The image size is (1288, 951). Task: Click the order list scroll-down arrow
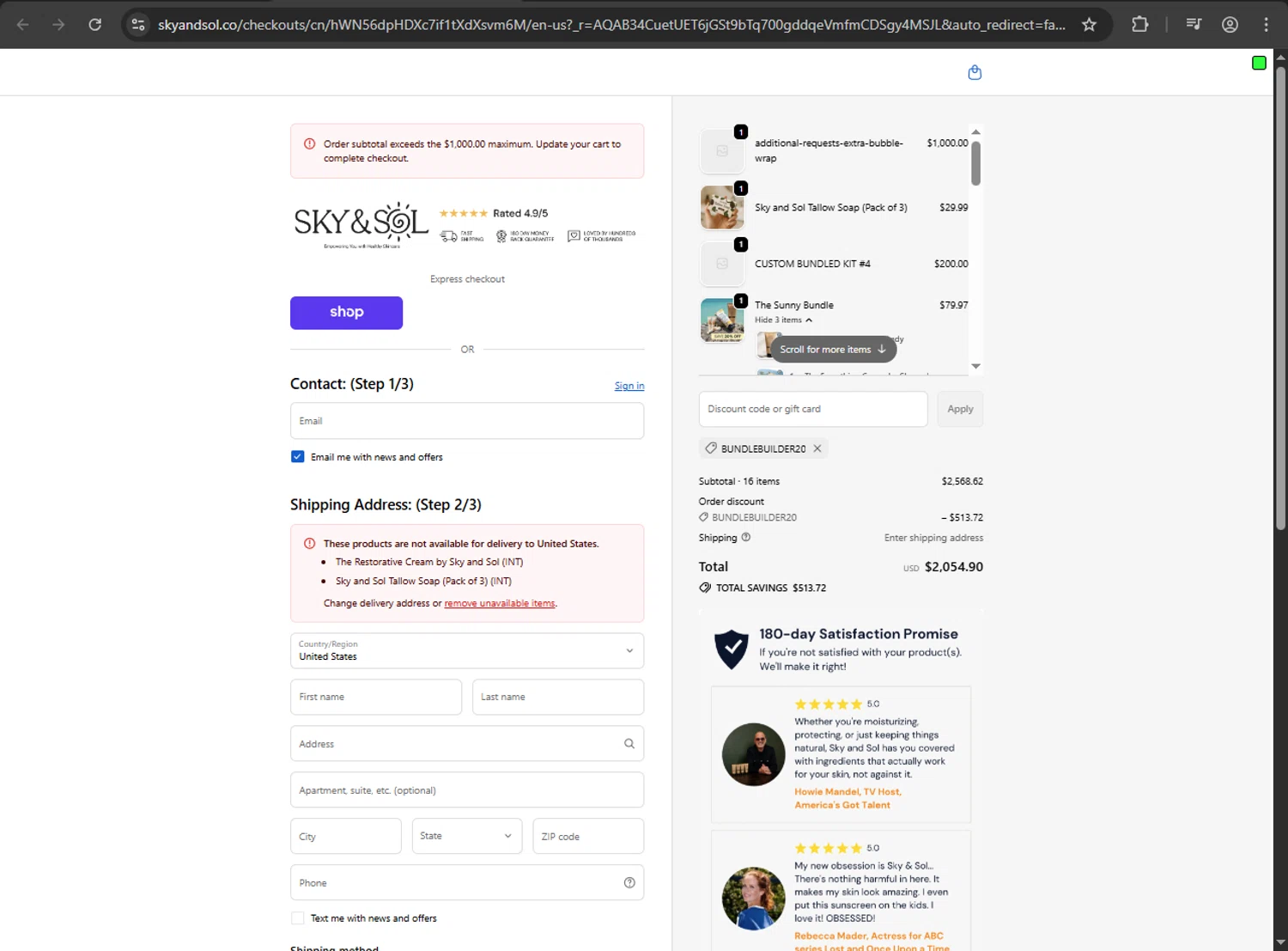[x=975, y=366]
